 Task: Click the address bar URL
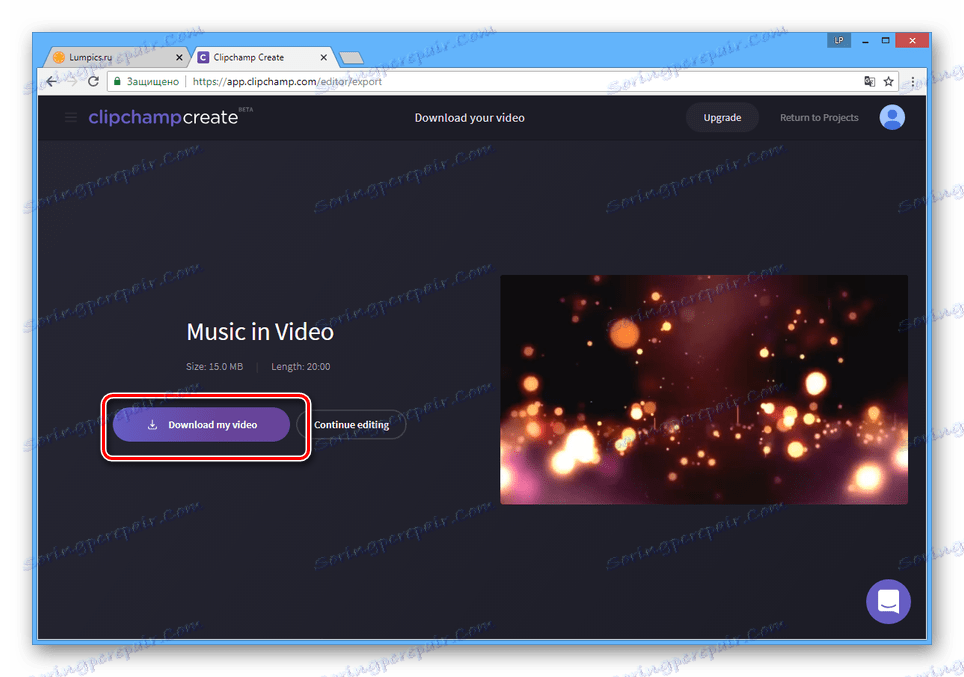point(287,81)
